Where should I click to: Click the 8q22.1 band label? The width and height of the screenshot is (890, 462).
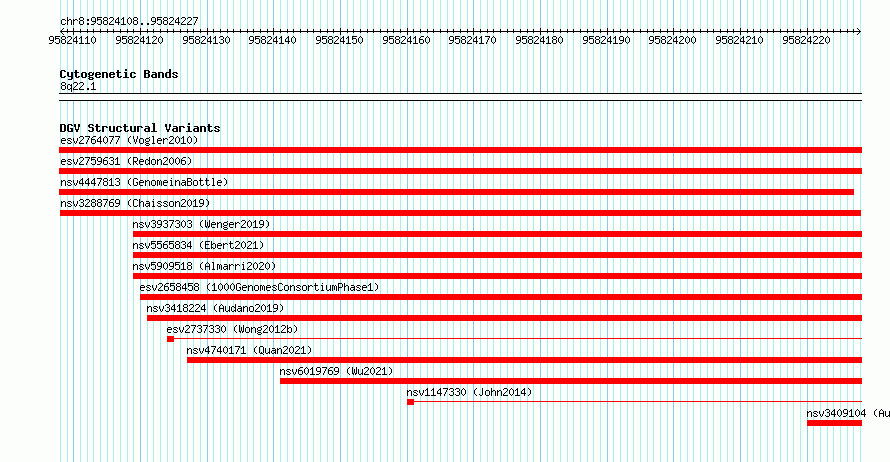tap(78, 86)
